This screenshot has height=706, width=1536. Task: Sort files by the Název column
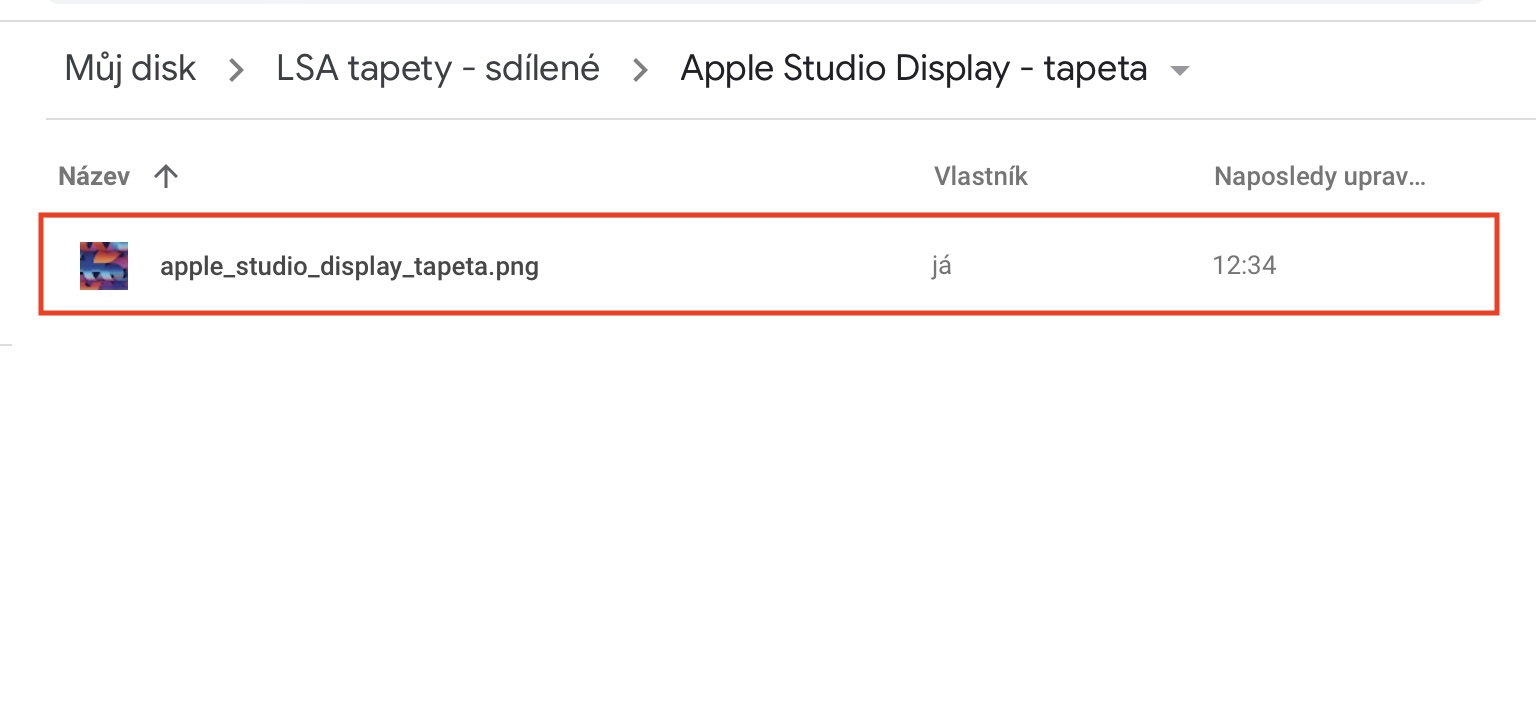pyautogui.click(x=94, y=177)
